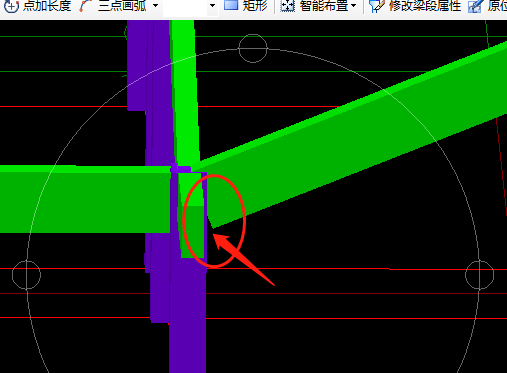Image resolution: width=507 pixels, height=373 pixels.
Task: Expand the 三点画弧 dropdown arrow
Action: pos(155,6)
